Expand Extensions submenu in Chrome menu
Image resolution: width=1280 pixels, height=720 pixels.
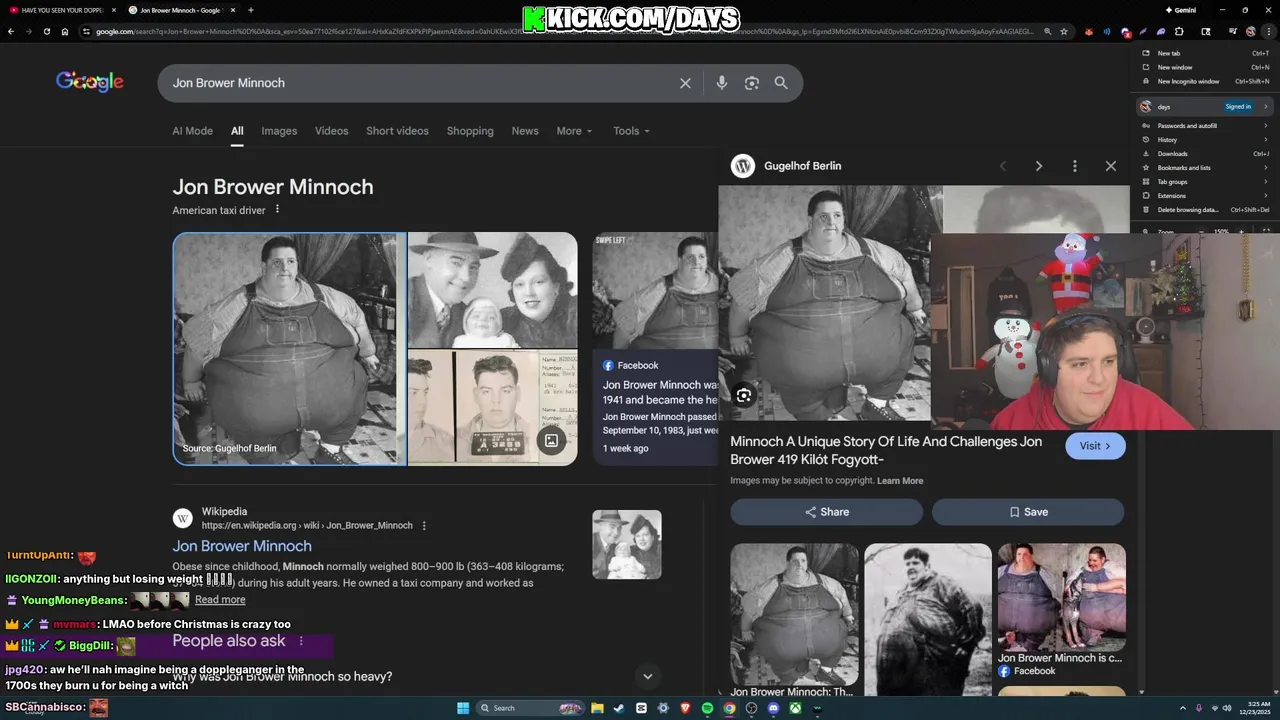point(1204,196)
